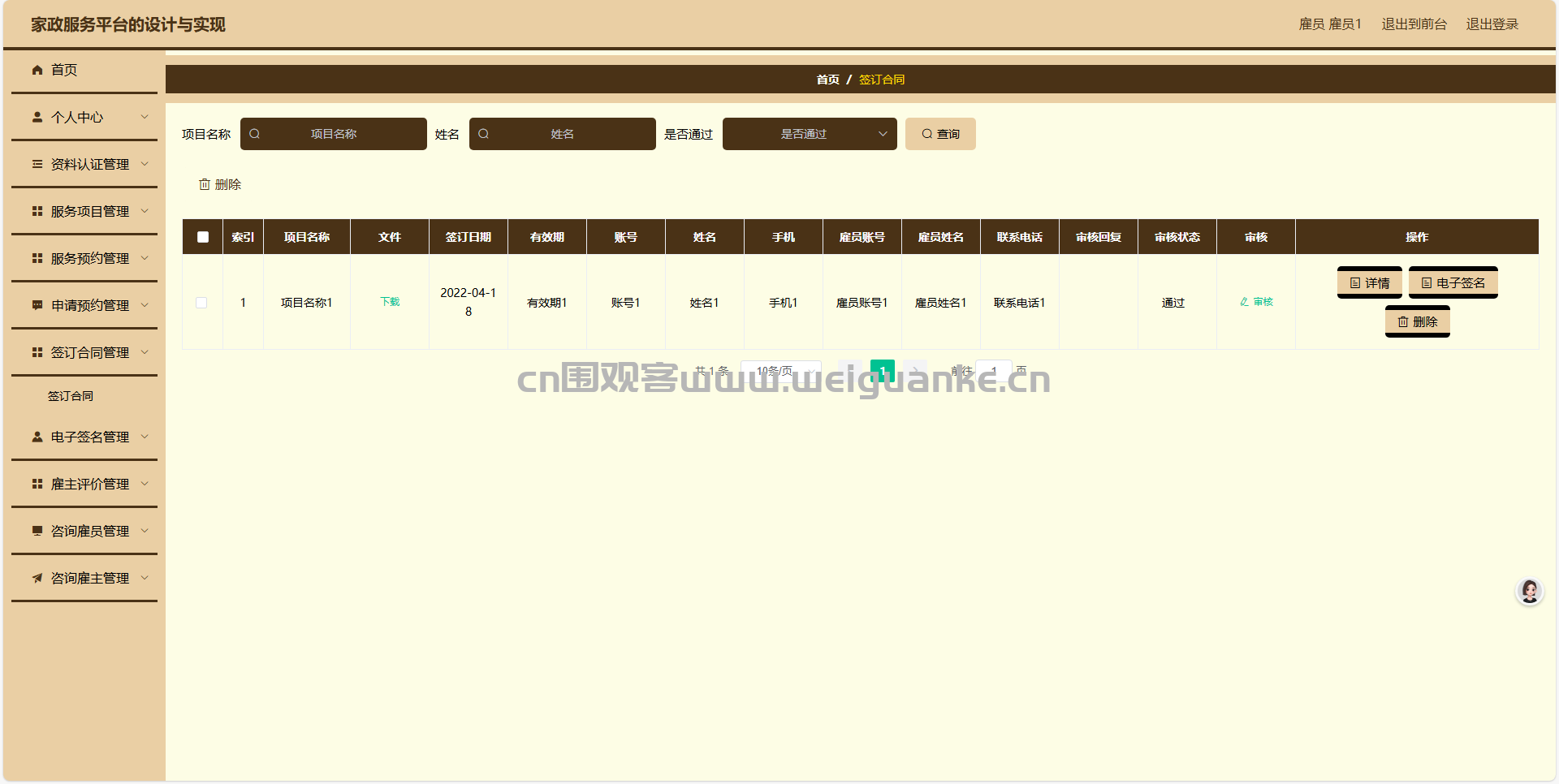Click the 电子签名 button in row
Image resolution: width=1559 pixels, height=784 pixels.
[x=1453, y=282]
